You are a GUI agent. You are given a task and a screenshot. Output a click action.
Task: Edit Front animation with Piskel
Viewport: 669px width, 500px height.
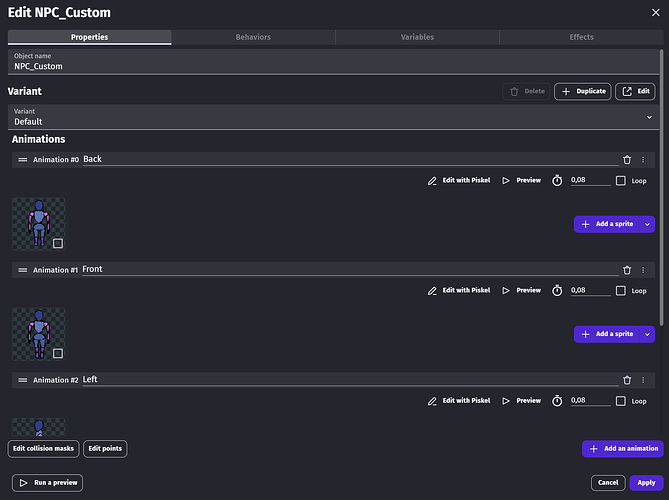pyautogui.click(x=459, y=291)
